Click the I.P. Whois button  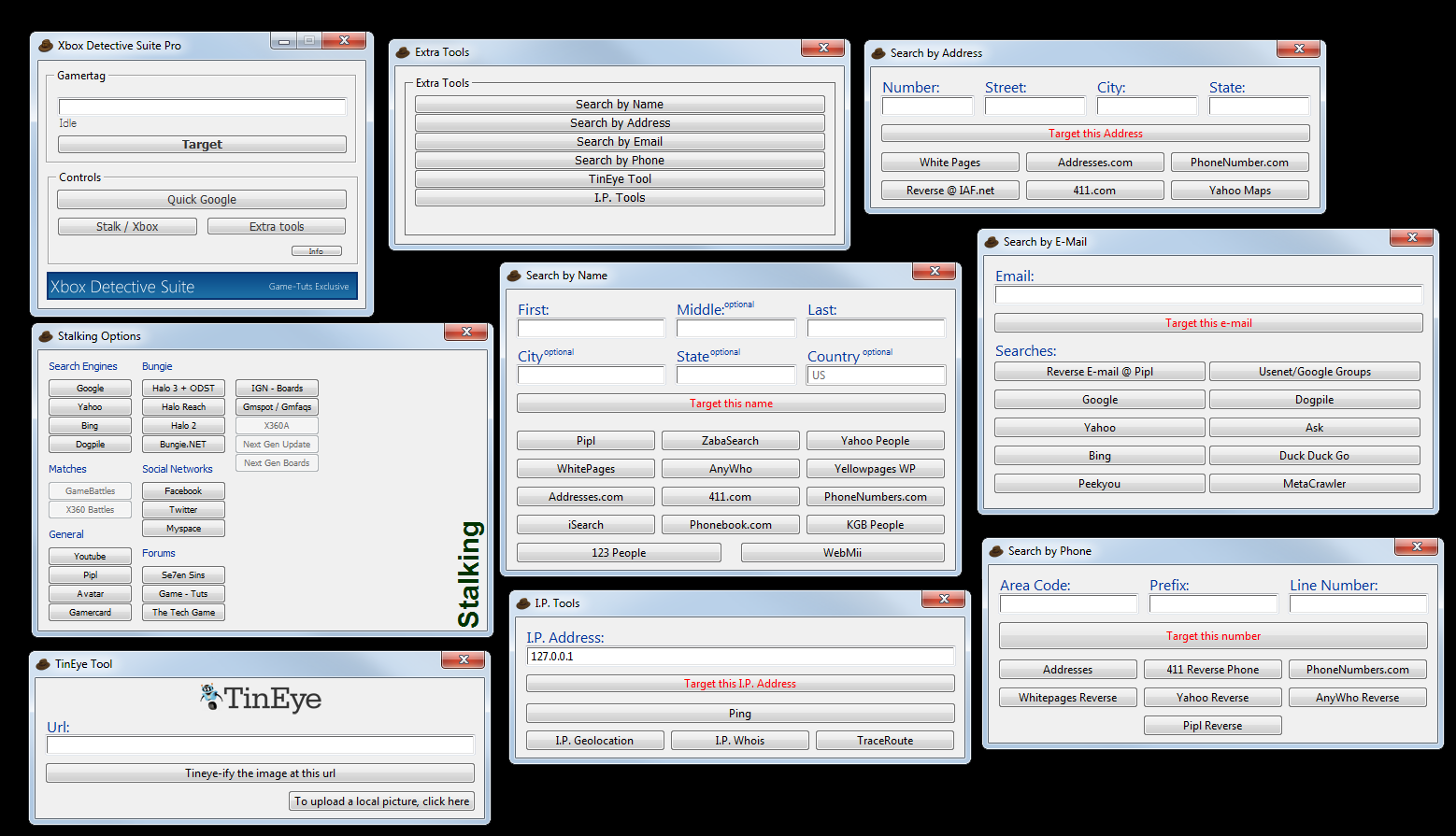click(740, 741)
